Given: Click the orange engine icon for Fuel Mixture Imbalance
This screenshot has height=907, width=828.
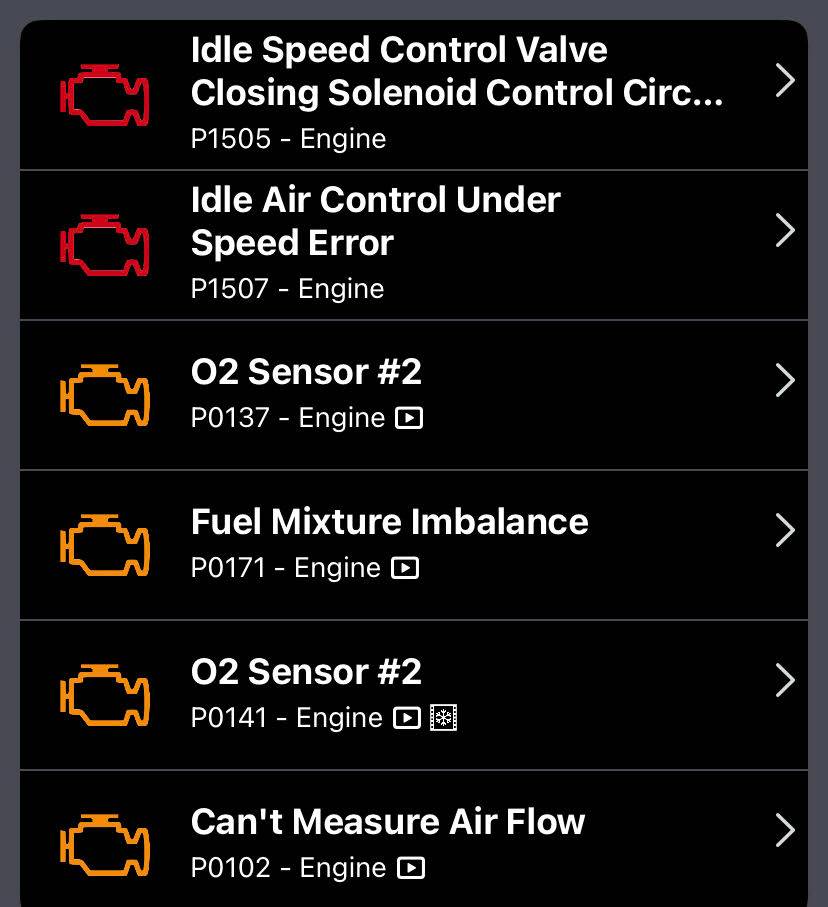Looking at the screenshot, I should pos(105,543).
